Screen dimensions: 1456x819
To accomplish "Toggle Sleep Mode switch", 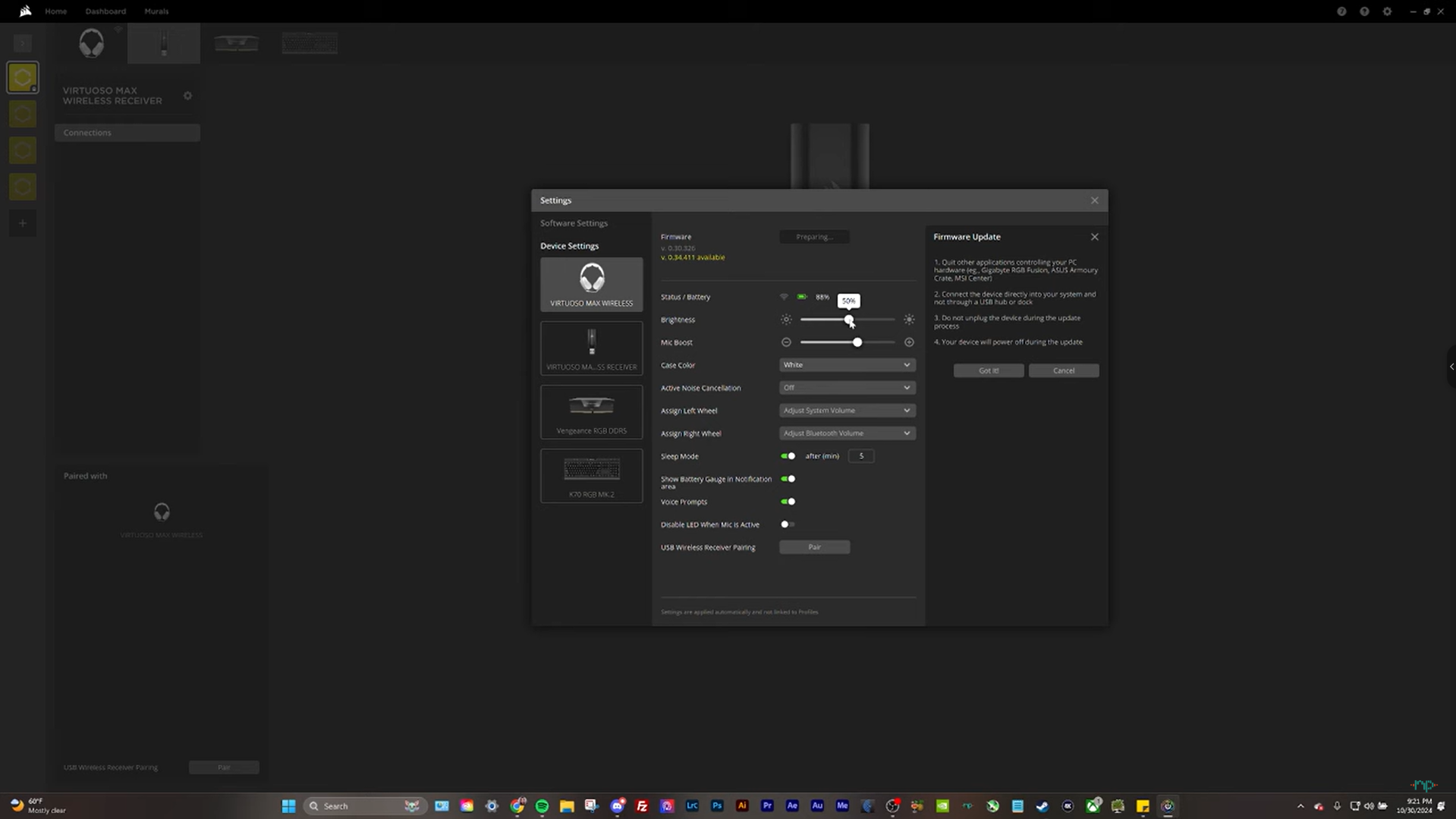I will coord(788,456).
